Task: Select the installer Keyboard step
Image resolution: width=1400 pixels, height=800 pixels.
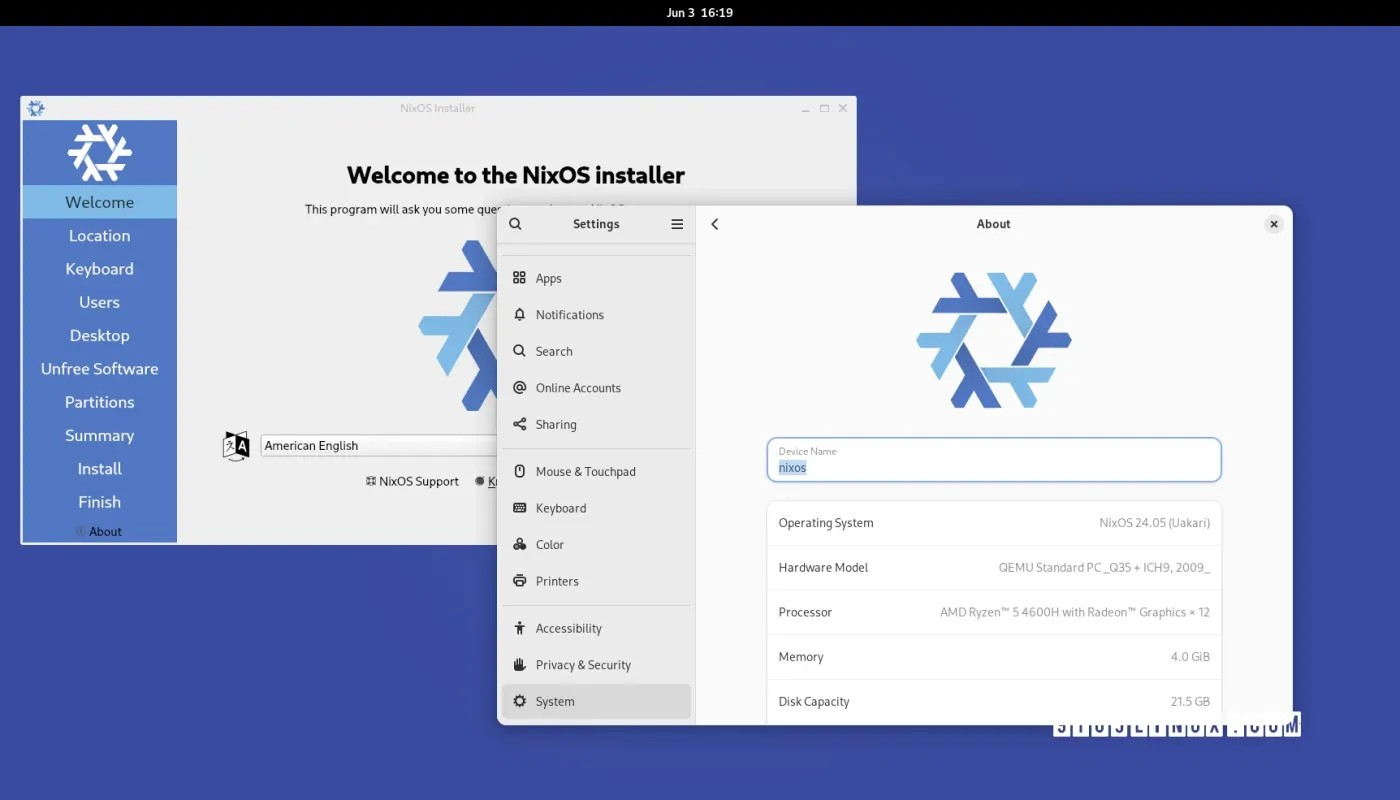Action: [x=99, y=269]
